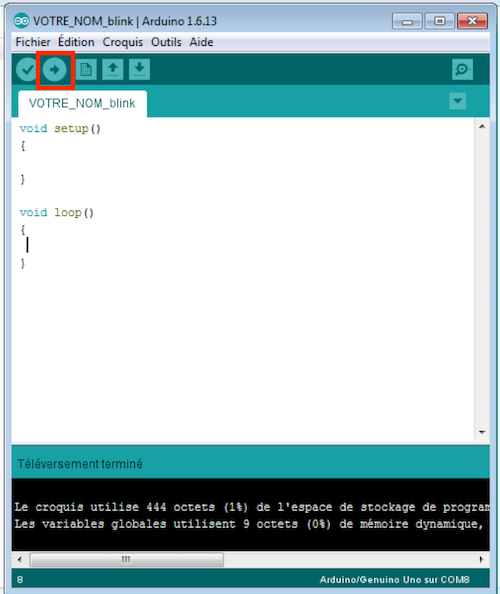500x594 pixels.
Task: Open the Fichier menu
Action: pyautogui.click(x=33, y=42)
